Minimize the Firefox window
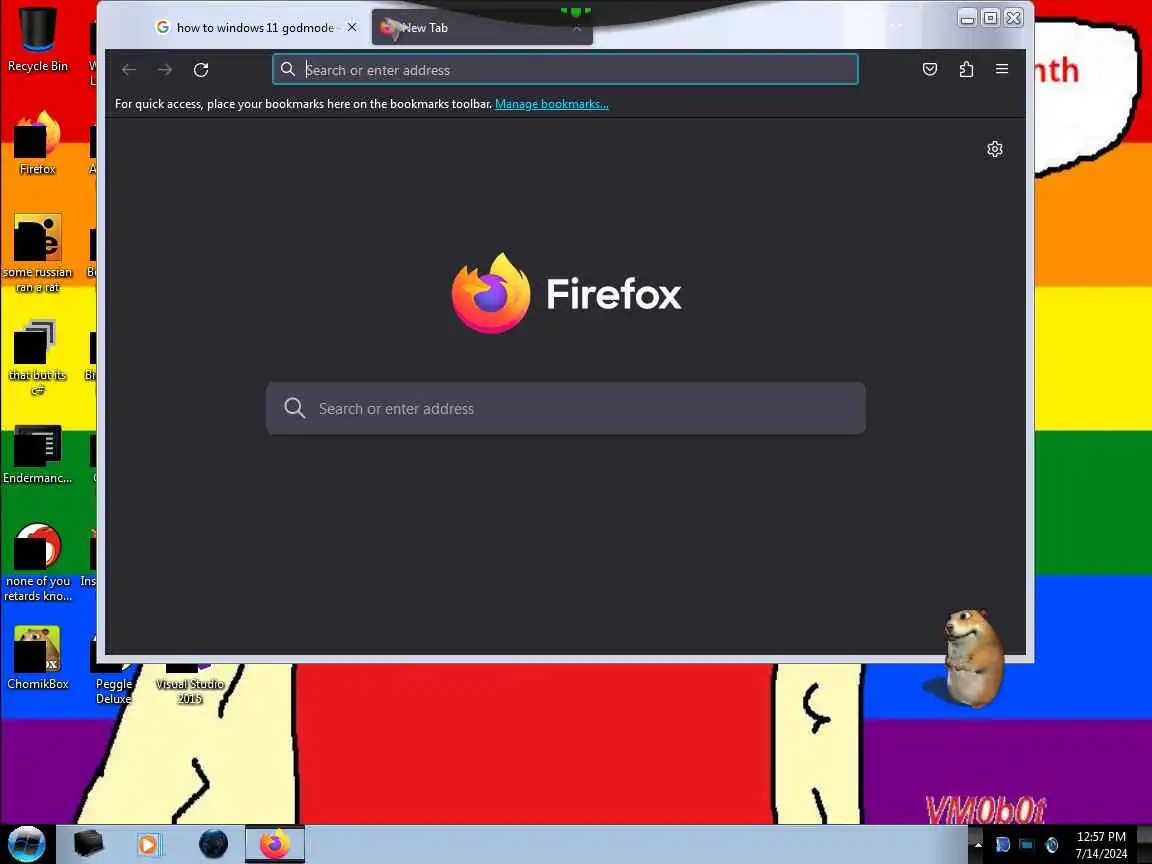Screen dimensions: 1152x864 [968, 18]
